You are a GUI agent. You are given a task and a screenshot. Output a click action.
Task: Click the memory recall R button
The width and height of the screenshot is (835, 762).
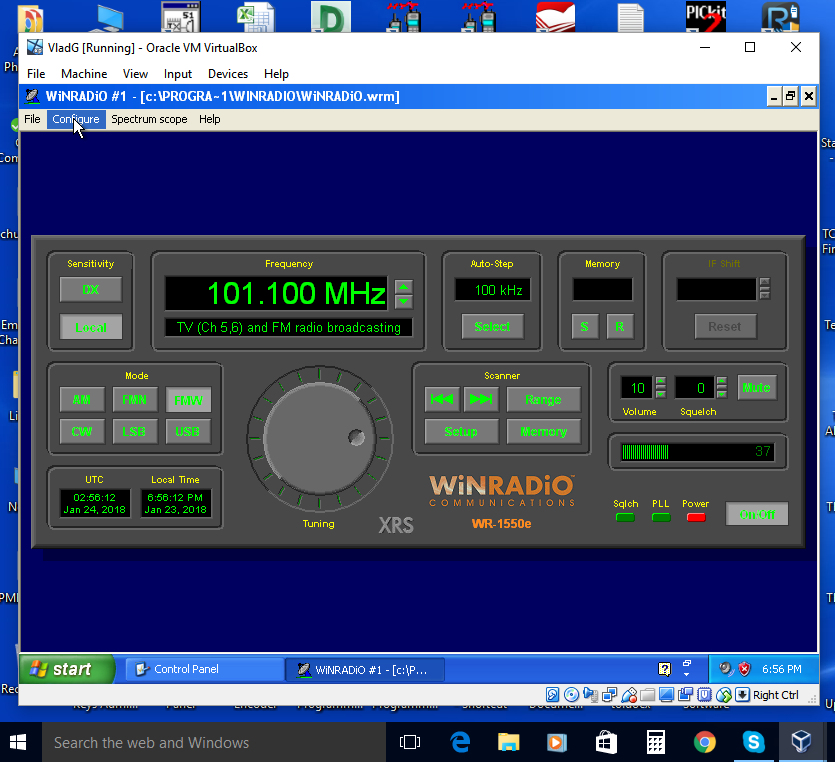pos(619,327)
